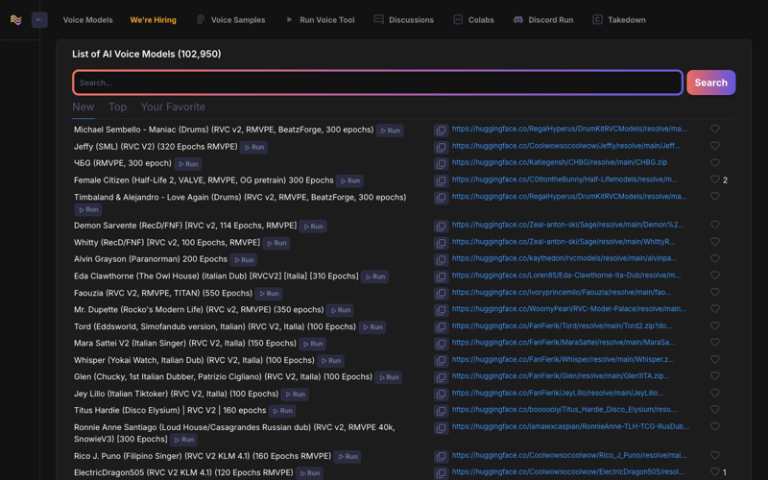Click copy icon for Titus Hardie model
The image size is (768, 480).
coord(441,410)
